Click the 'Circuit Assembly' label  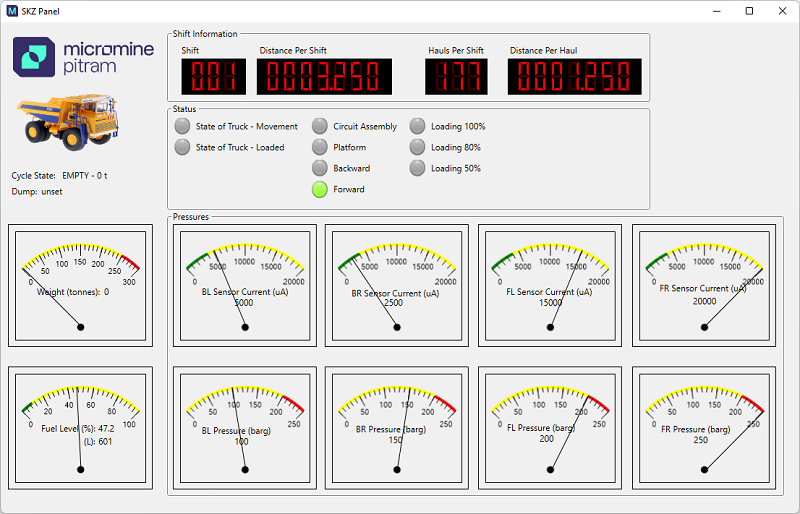(x=365, y=127)
